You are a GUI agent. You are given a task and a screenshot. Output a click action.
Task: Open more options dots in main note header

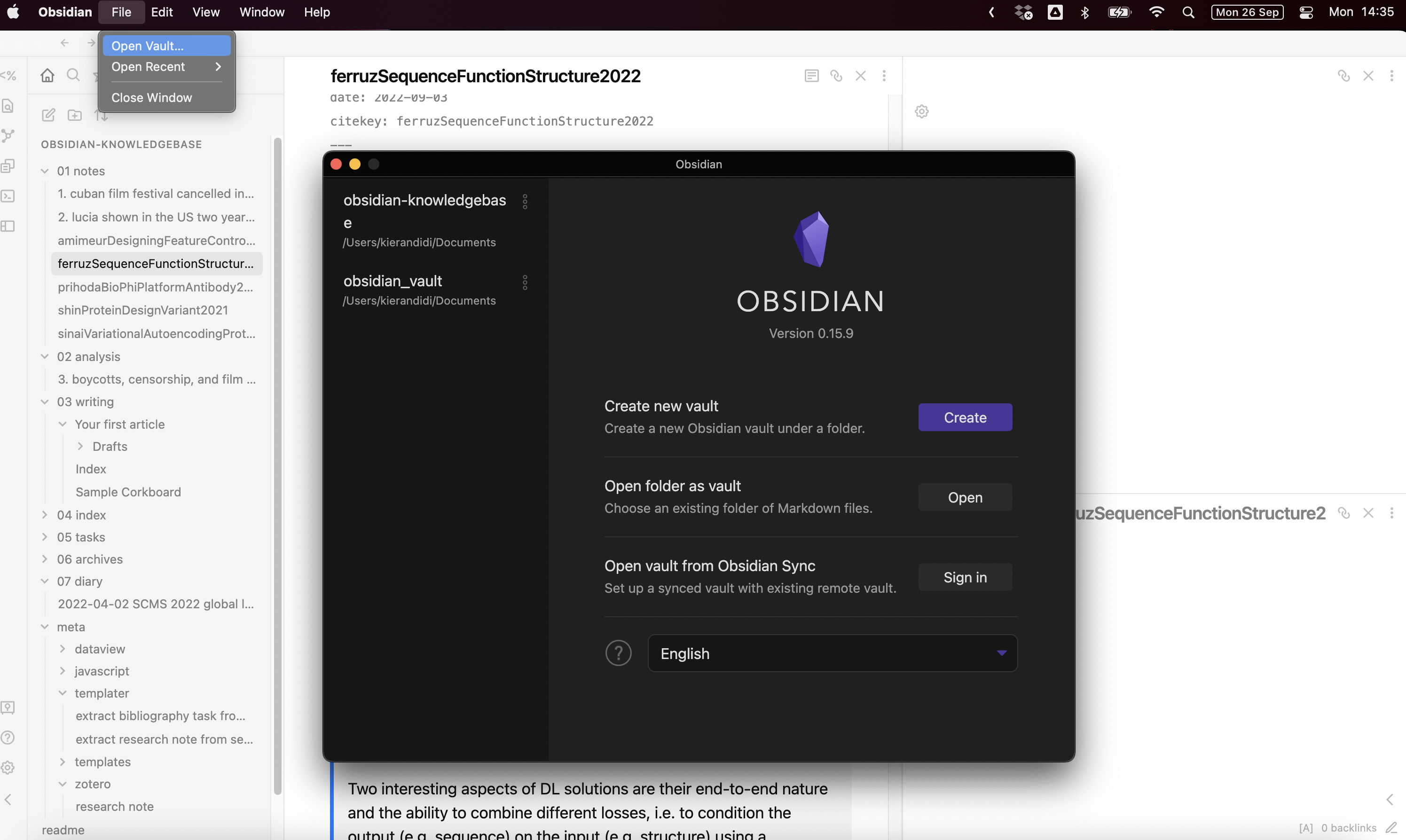pos(884,75)
